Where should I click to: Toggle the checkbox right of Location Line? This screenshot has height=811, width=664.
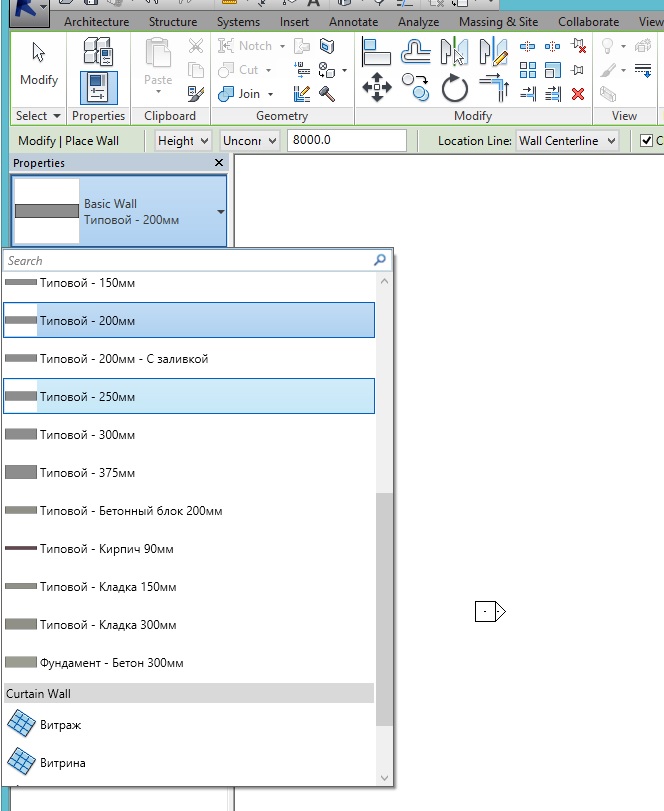coord(647,141)
